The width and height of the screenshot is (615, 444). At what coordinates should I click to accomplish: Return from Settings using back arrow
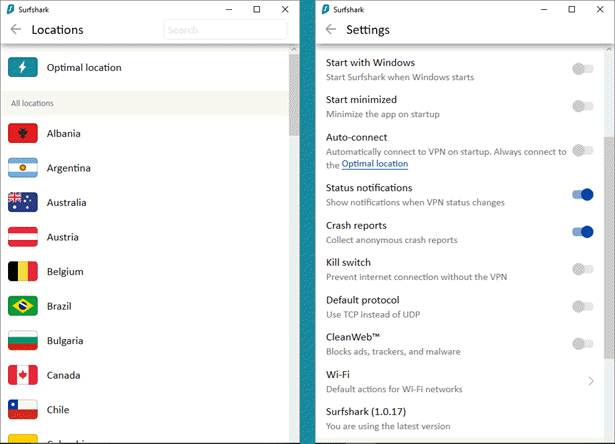331,30
